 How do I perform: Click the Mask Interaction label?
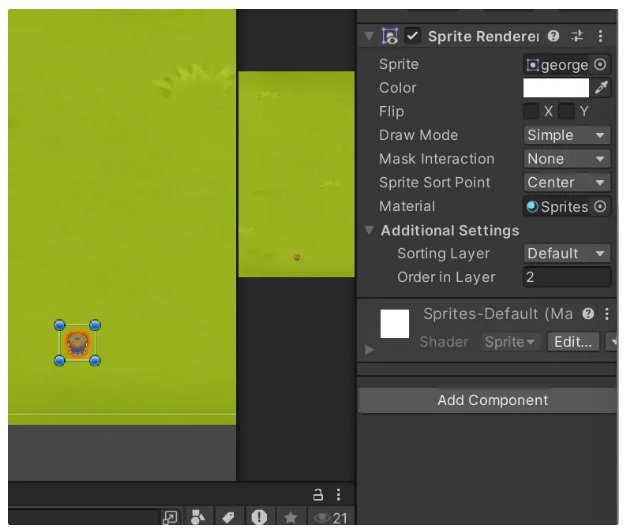point(437,159)
